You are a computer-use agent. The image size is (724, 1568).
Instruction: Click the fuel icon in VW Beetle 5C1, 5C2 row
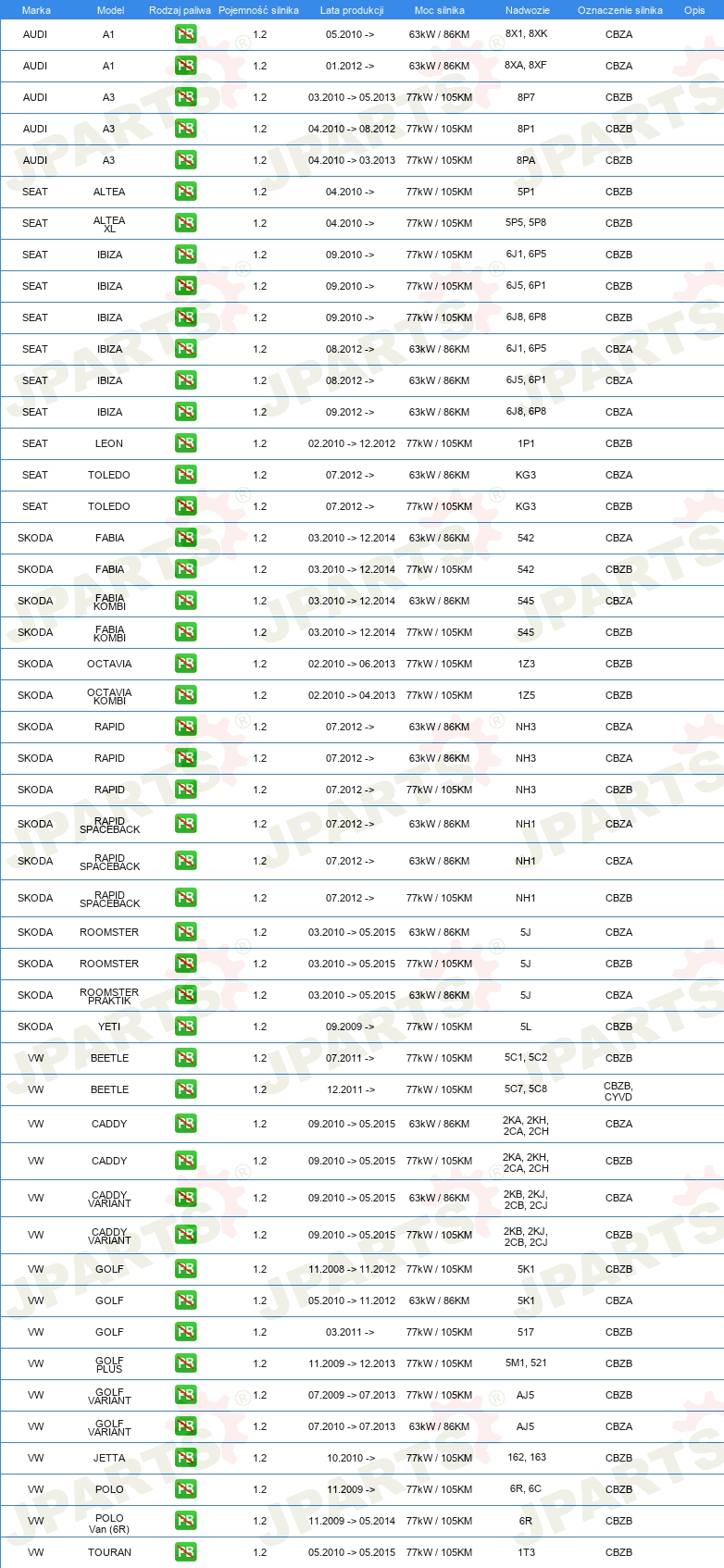point(185,1058)
